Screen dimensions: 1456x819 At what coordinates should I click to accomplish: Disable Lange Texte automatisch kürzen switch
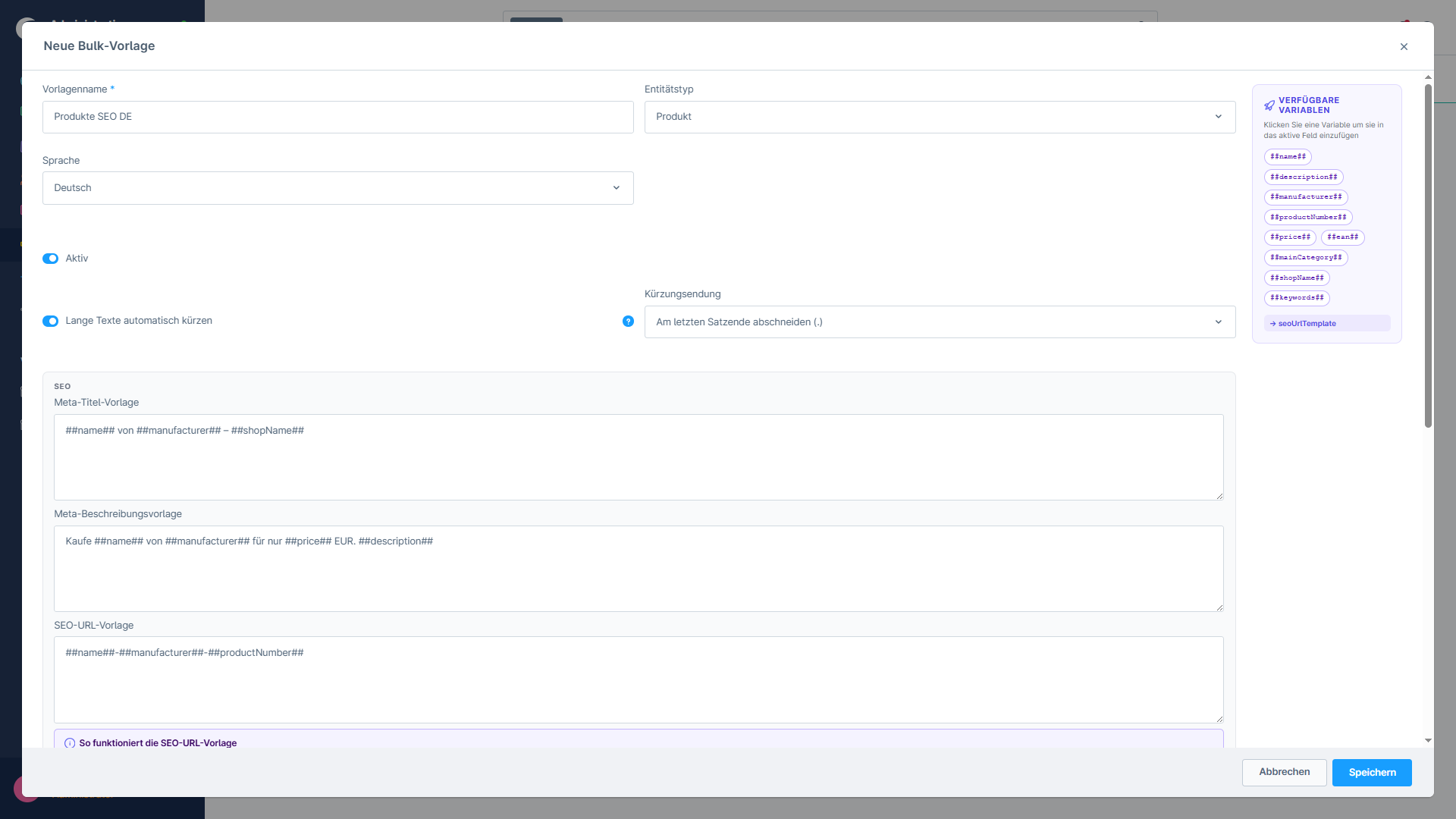(x=51, y=322)
